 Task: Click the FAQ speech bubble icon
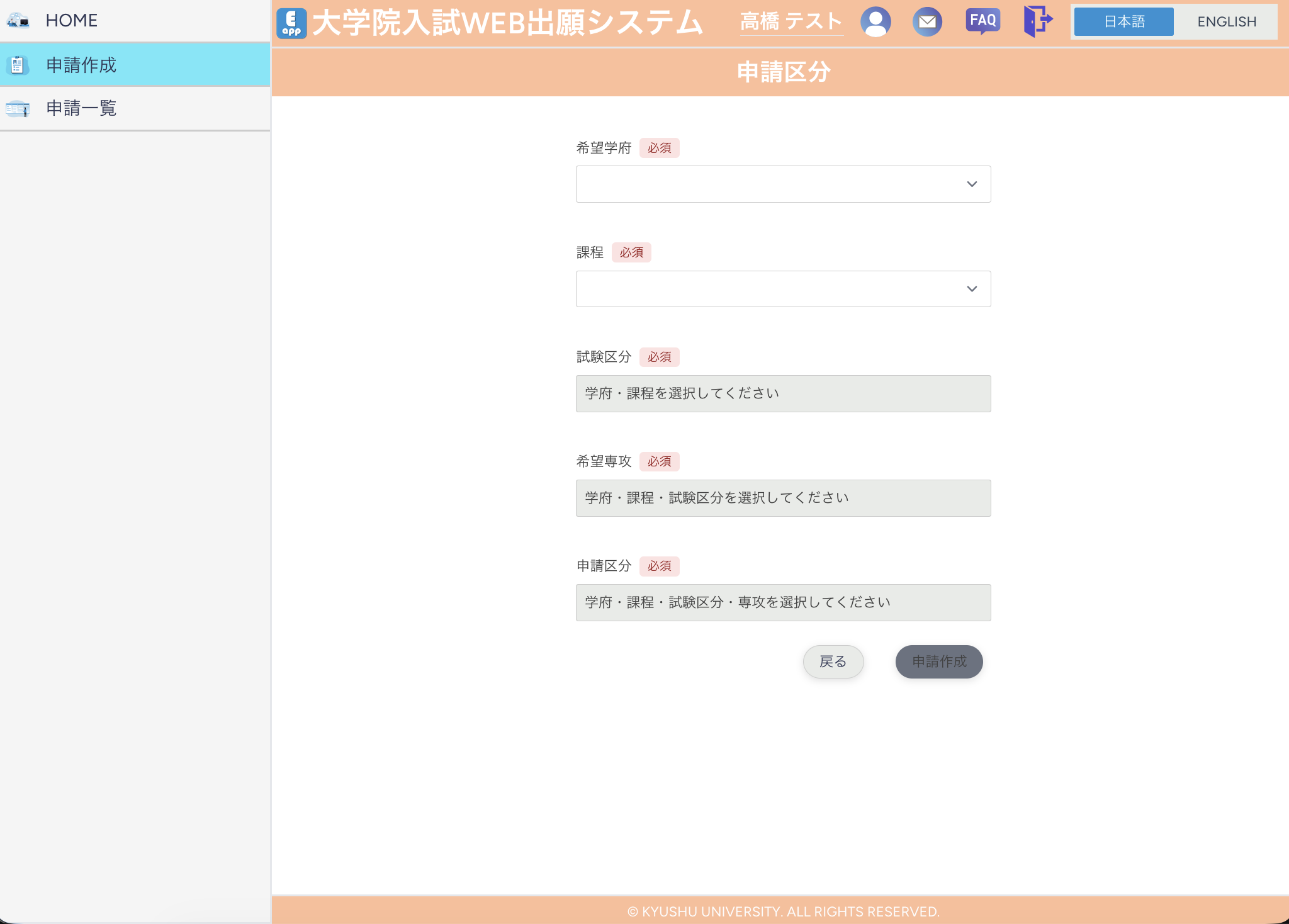coord(982,20)
